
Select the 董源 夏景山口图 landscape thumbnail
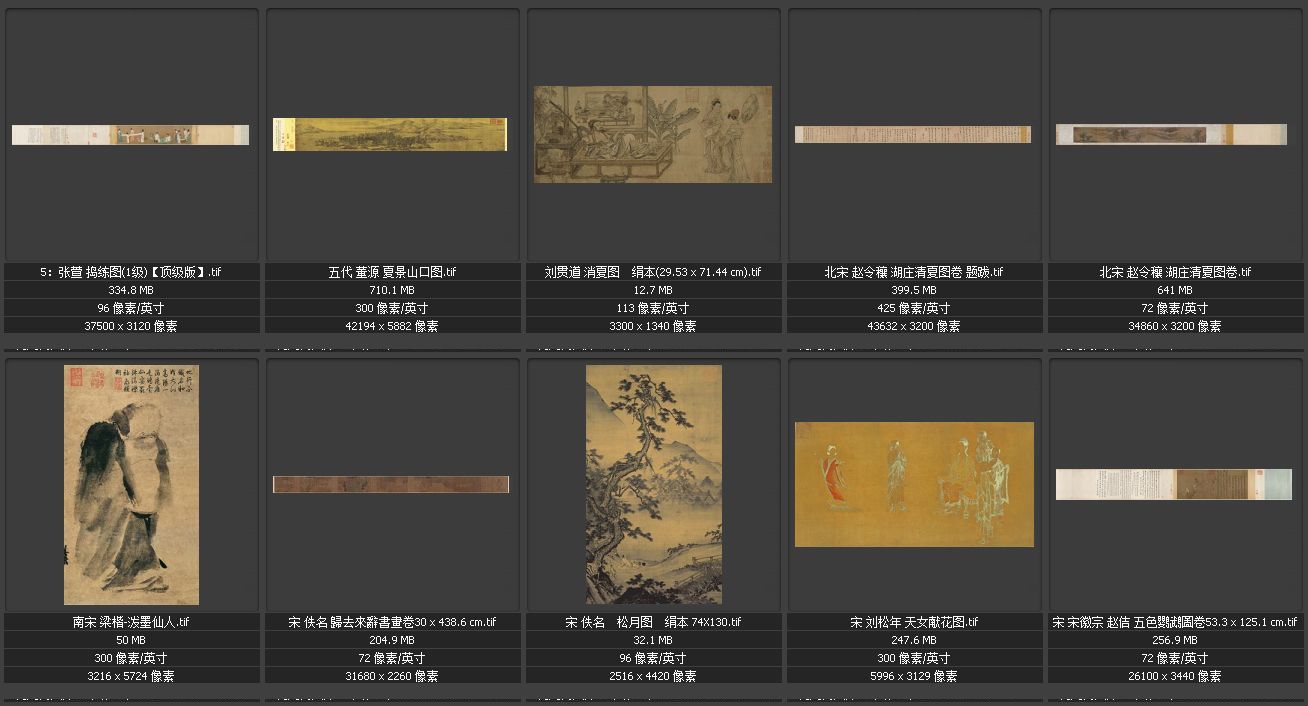(390, 135)
